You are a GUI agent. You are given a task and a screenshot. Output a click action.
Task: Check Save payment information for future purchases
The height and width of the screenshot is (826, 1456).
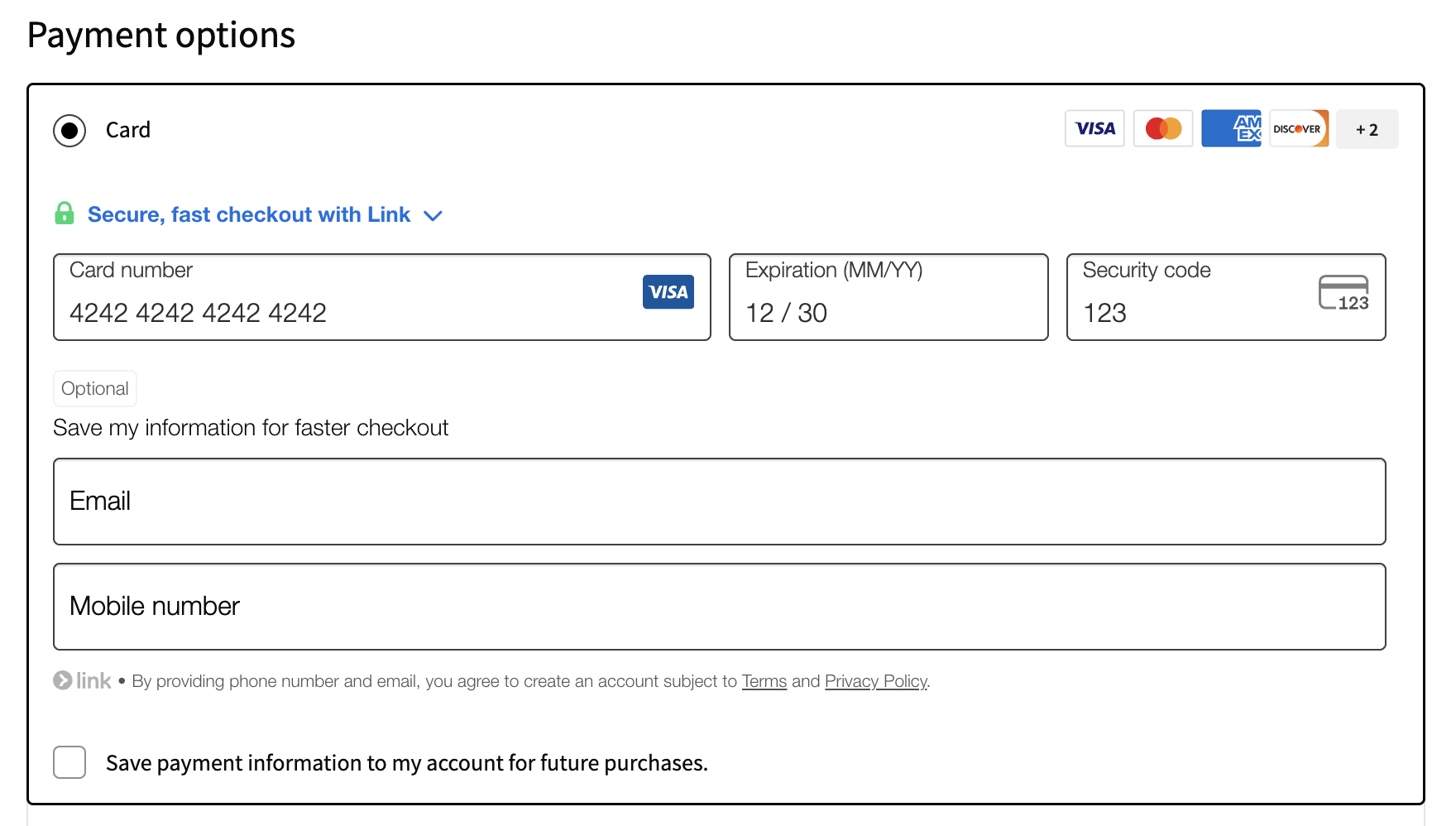click(69, 762)
